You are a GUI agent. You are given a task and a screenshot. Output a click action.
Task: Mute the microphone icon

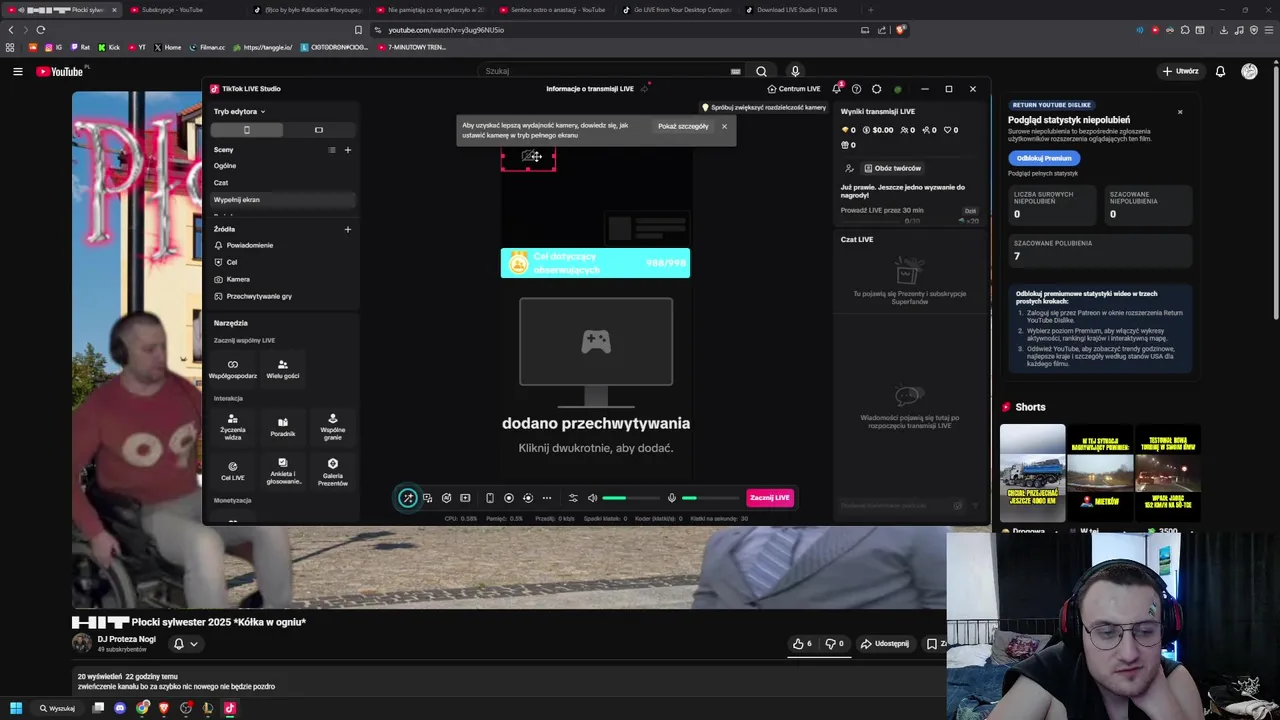[x=672, y=498]
